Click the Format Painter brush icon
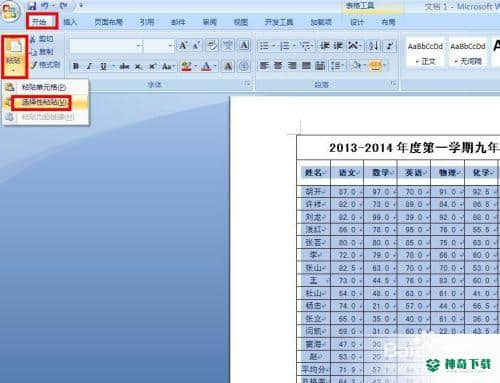 coord(33,65)
